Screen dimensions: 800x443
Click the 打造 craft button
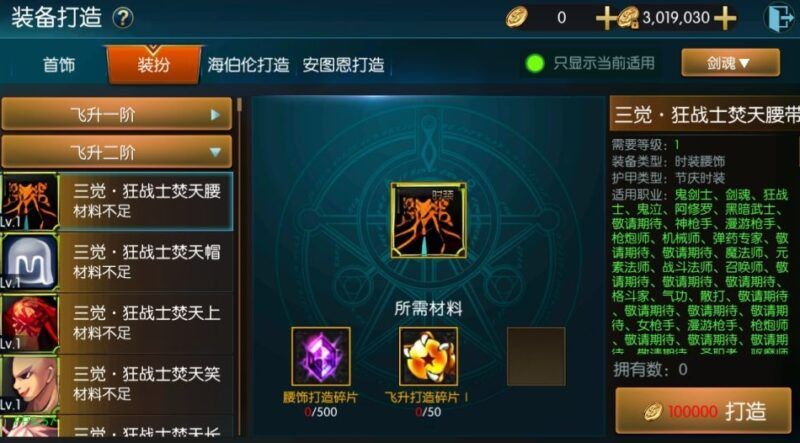[704, 410]
